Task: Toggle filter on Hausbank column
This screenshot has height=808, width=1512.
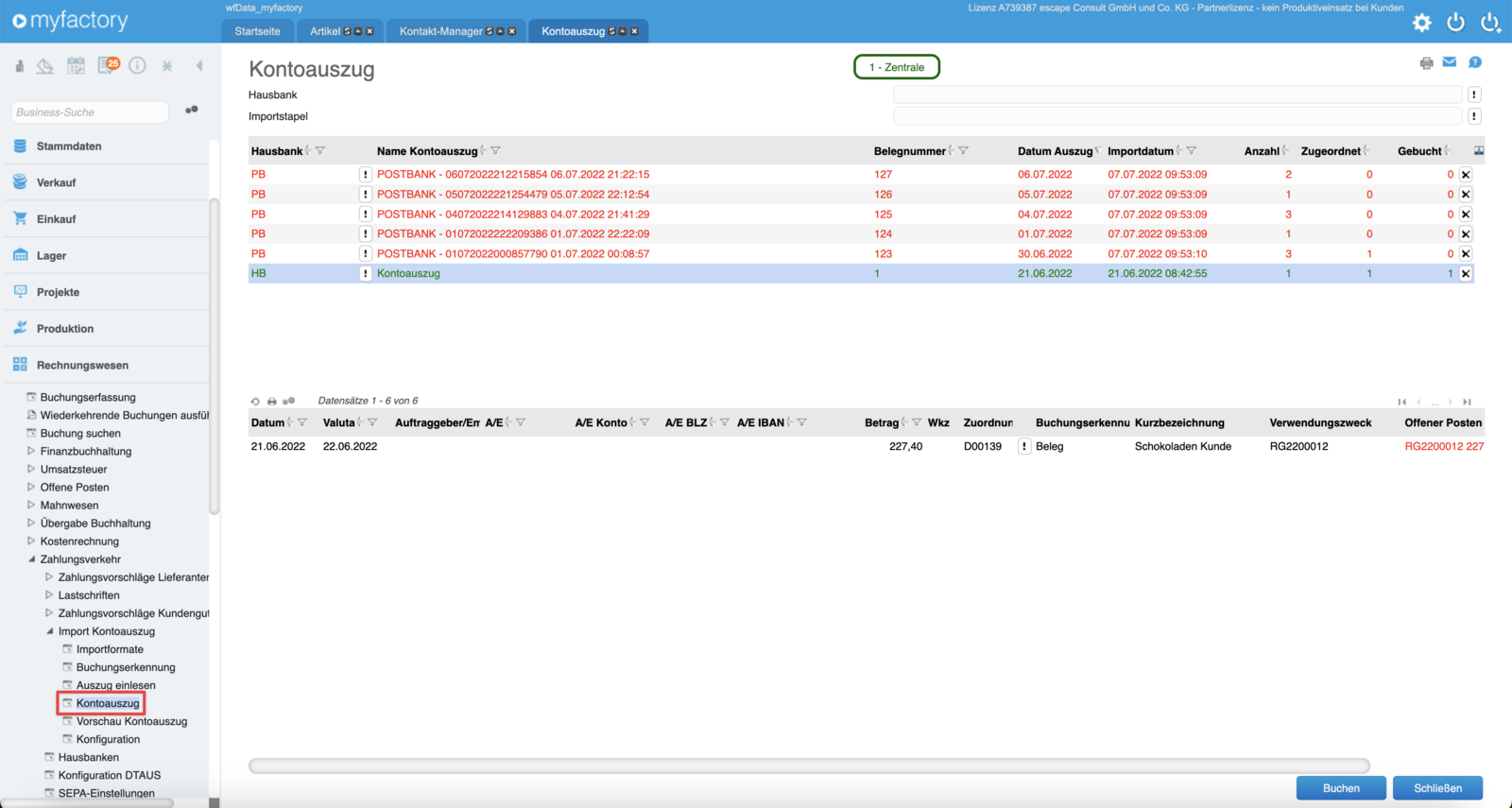Action: (320, 151)
